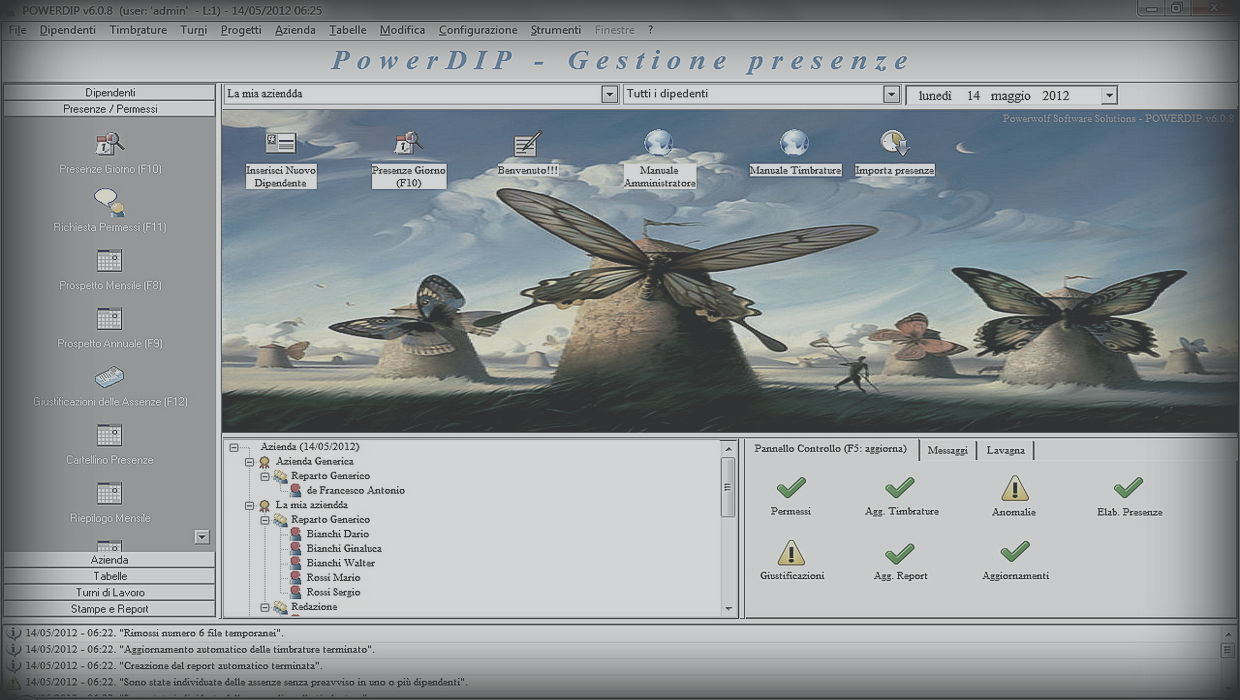Click log entry 'Aggiornamento automatico delle timbrature terminato'
This screenshot has width=1240, height=700.
[x=200, y=649]
